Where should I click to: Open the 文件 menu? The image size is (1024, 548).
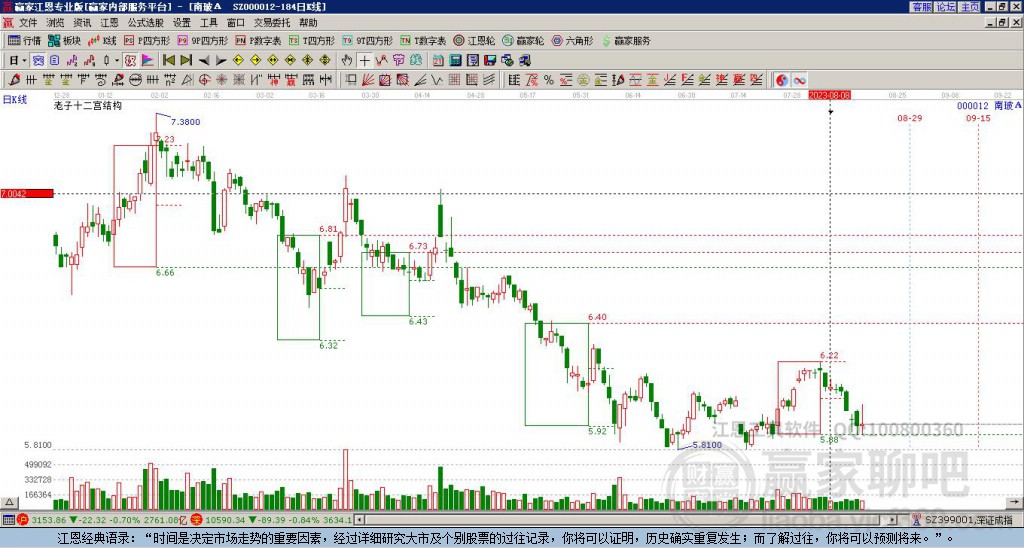pos(27,23)
